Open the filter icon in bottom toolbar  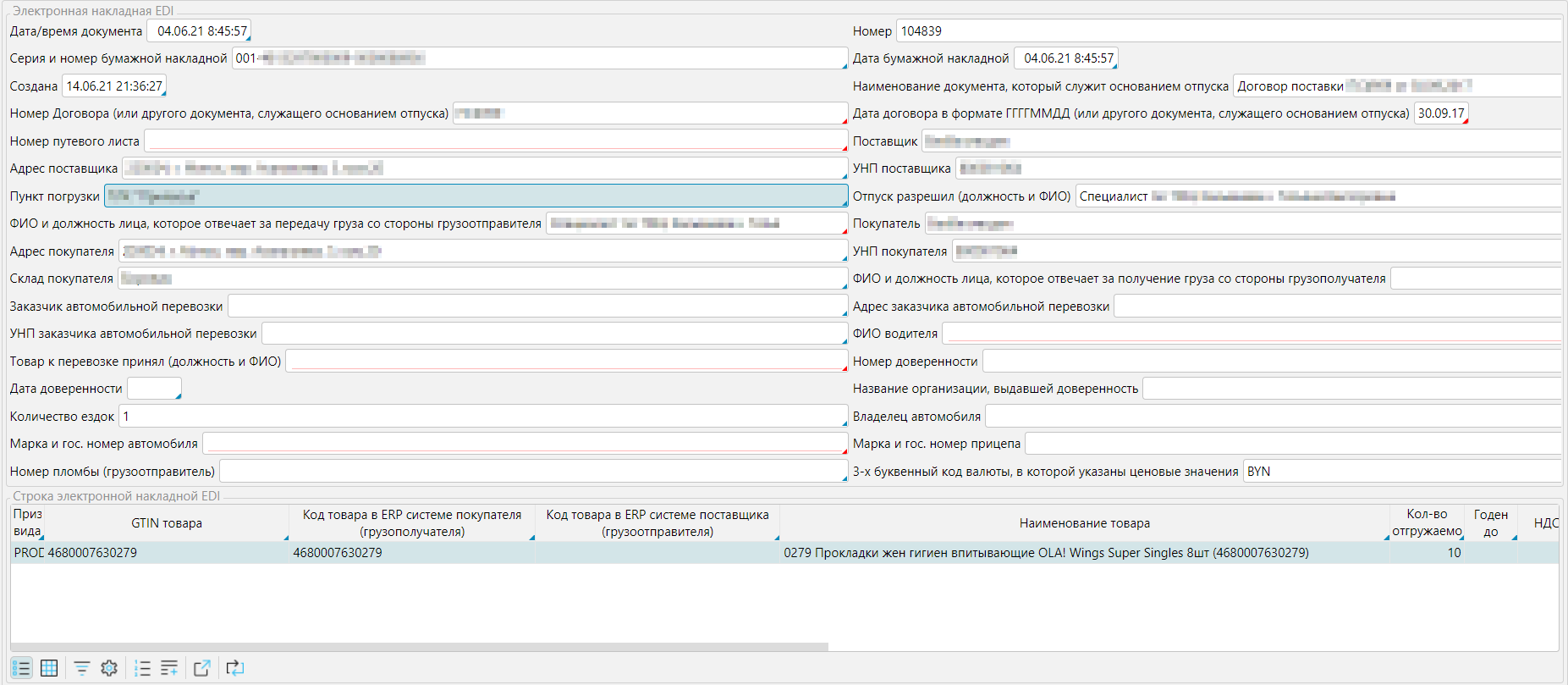(81, 668)
